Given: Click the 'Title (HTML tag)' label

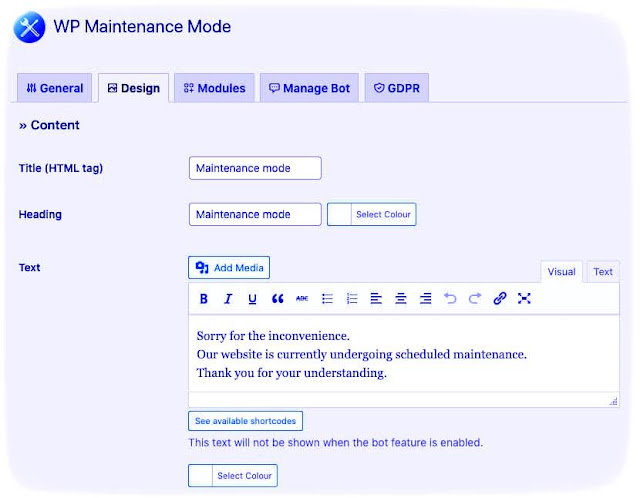Looking at the screenshot, I should click(x=61, y=168).
